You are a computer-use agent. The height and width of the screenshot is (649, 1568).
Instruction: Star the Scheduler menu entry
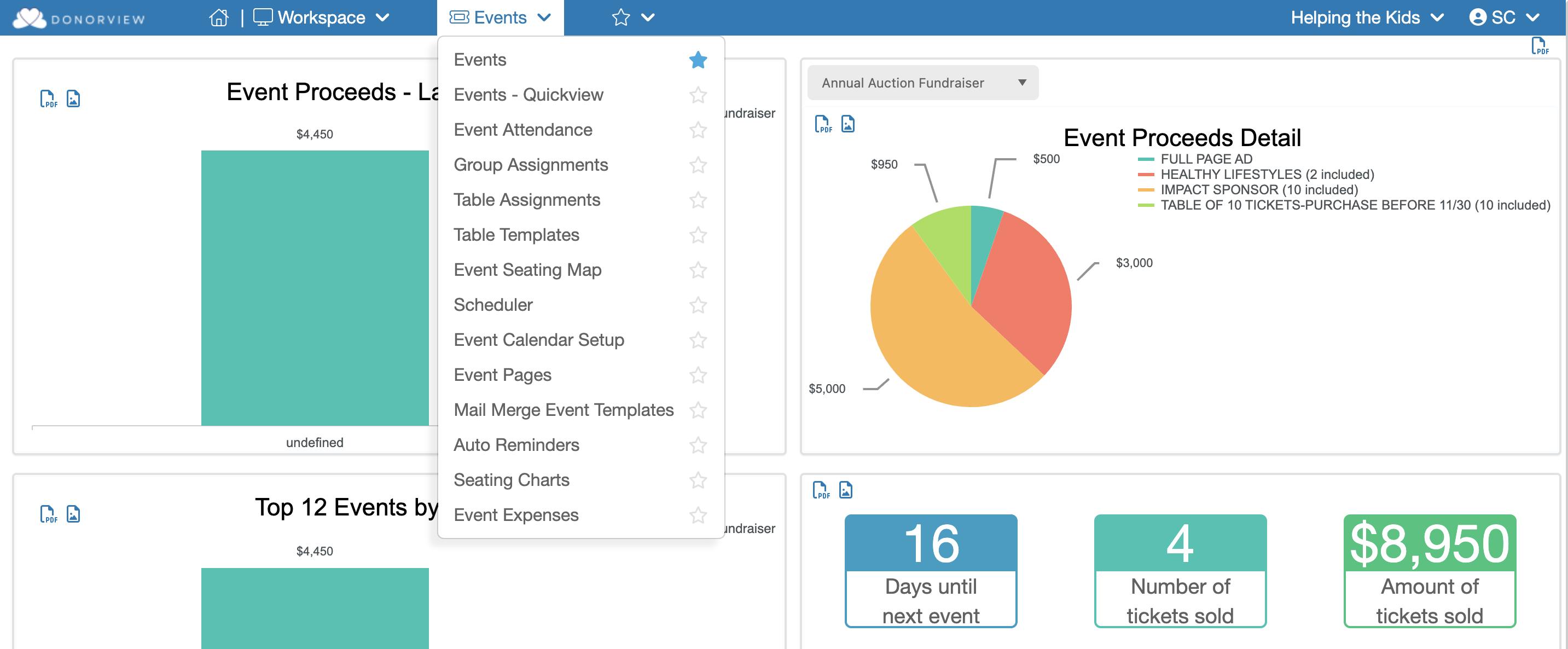(698, 305)
